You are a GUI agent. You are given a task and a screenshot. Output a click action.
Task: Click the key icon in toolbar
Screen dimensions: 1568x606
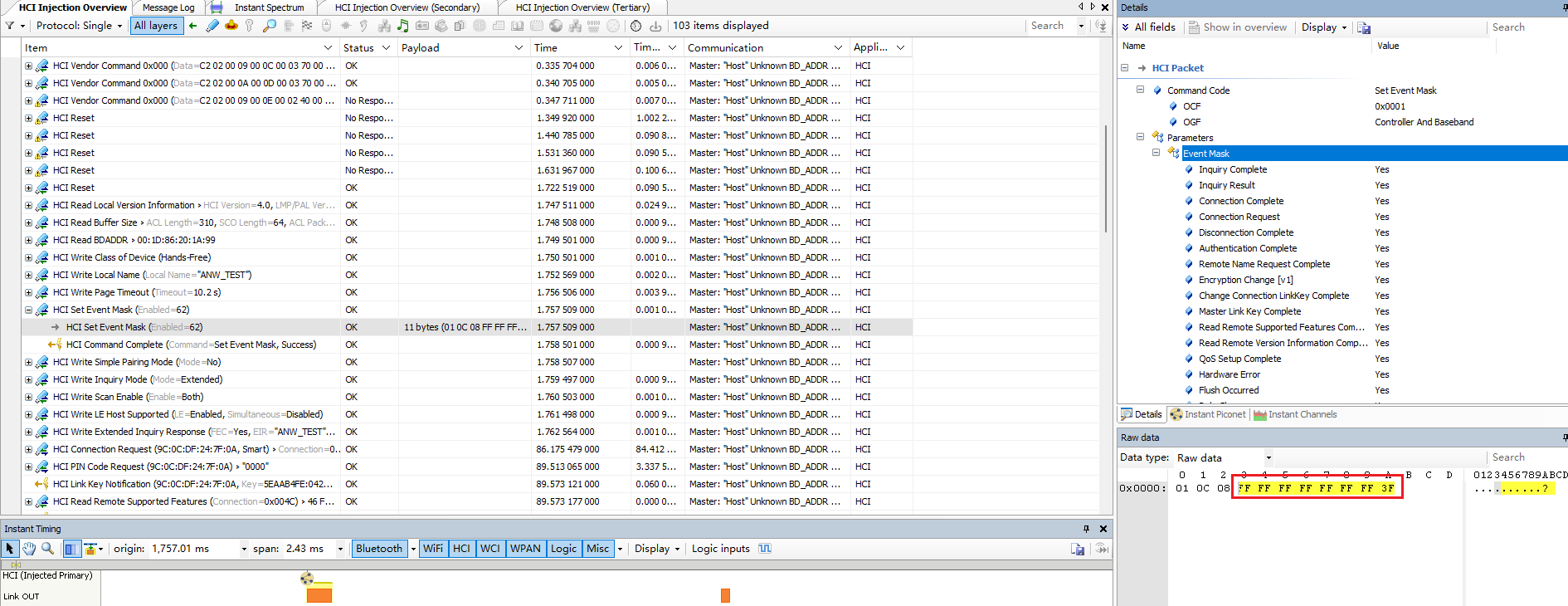coord(250,26)
